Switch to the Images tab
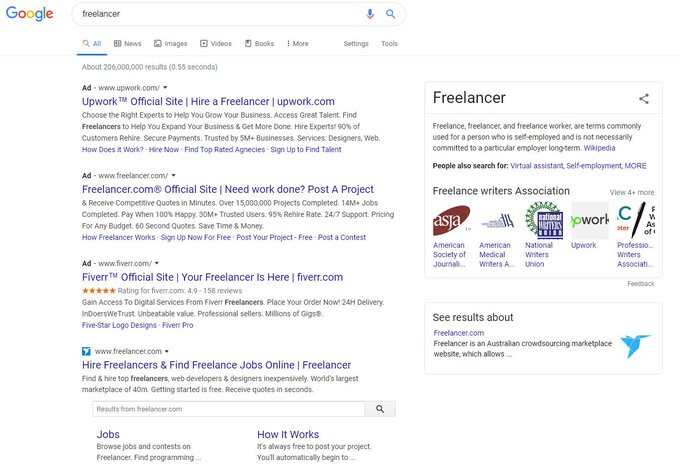Viewport: 680px width, 471px height. pos(171,43)
